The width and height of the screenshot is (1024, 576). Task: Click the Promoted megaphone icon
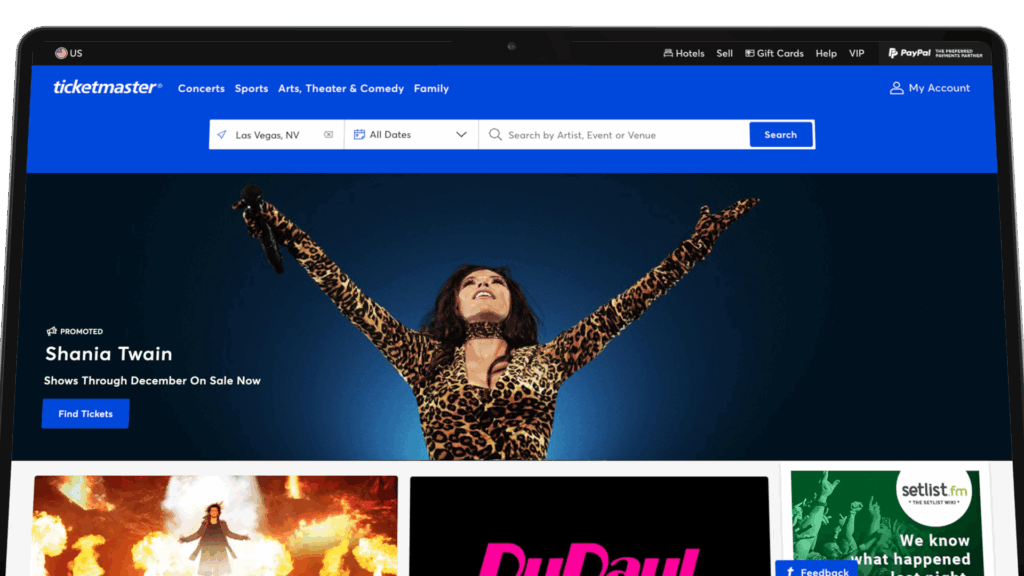tap(52, 331)
